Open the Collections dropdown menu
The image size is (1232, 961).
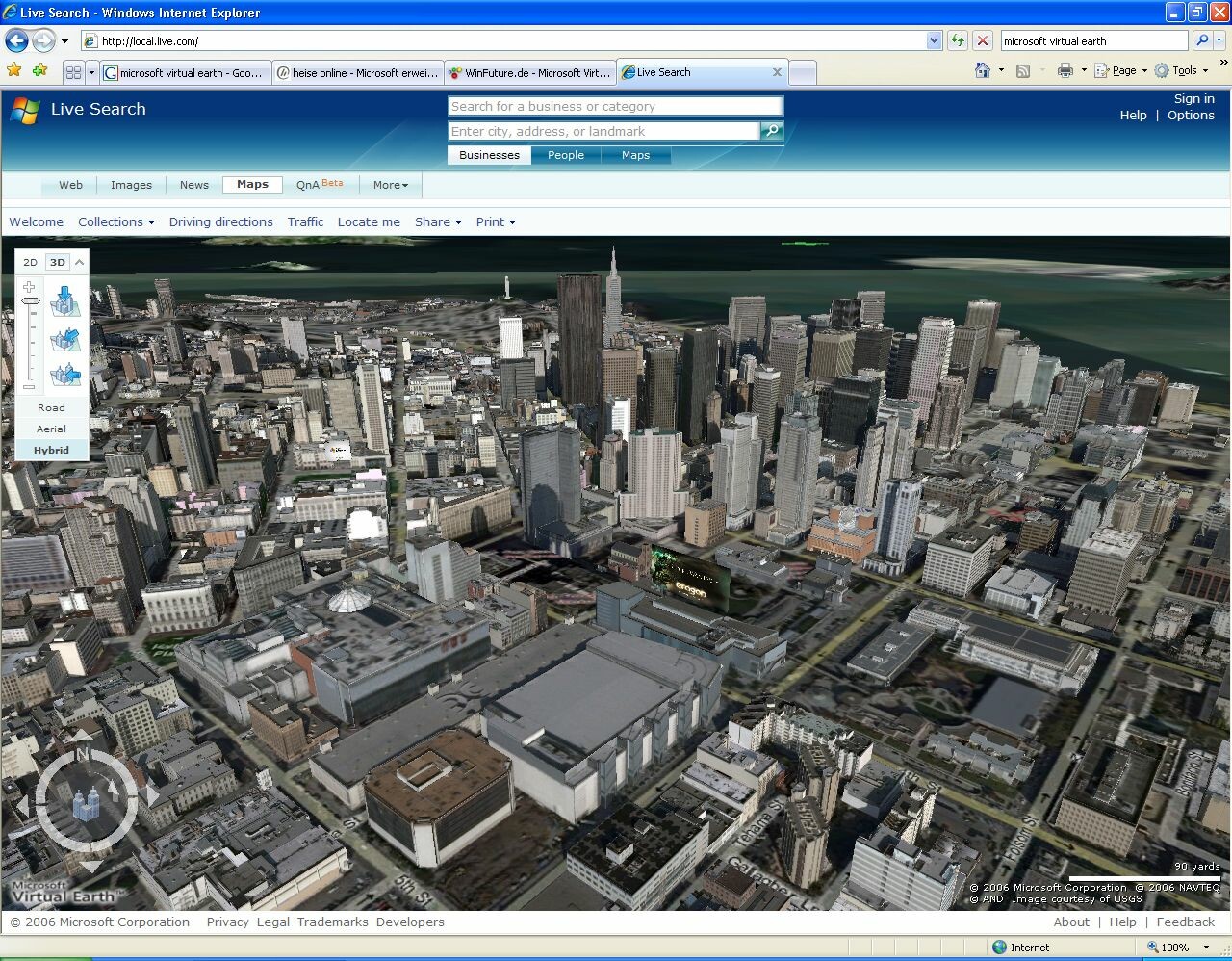tap(116, 221)
